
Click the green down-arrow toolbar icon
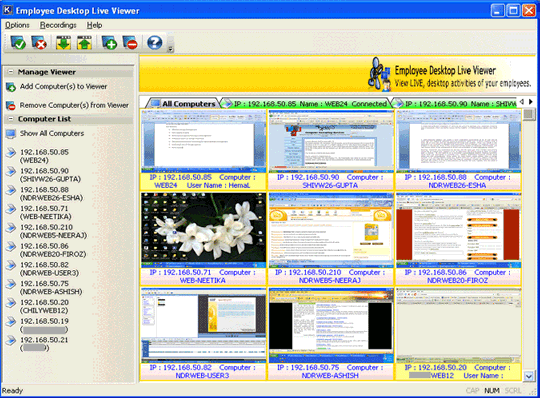click(63, 43)
